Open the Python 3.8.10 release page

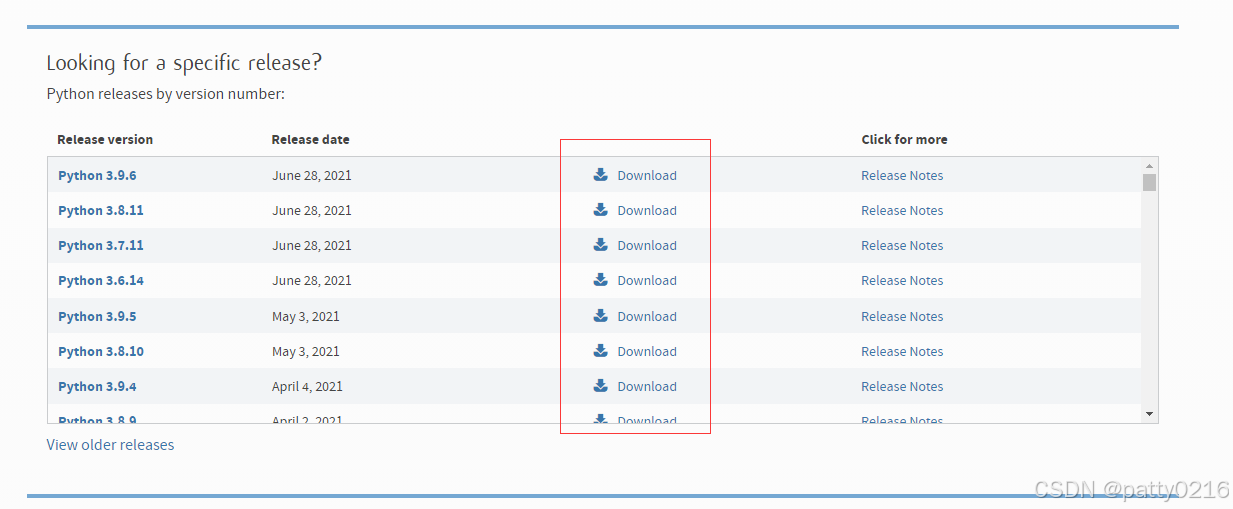101,351
